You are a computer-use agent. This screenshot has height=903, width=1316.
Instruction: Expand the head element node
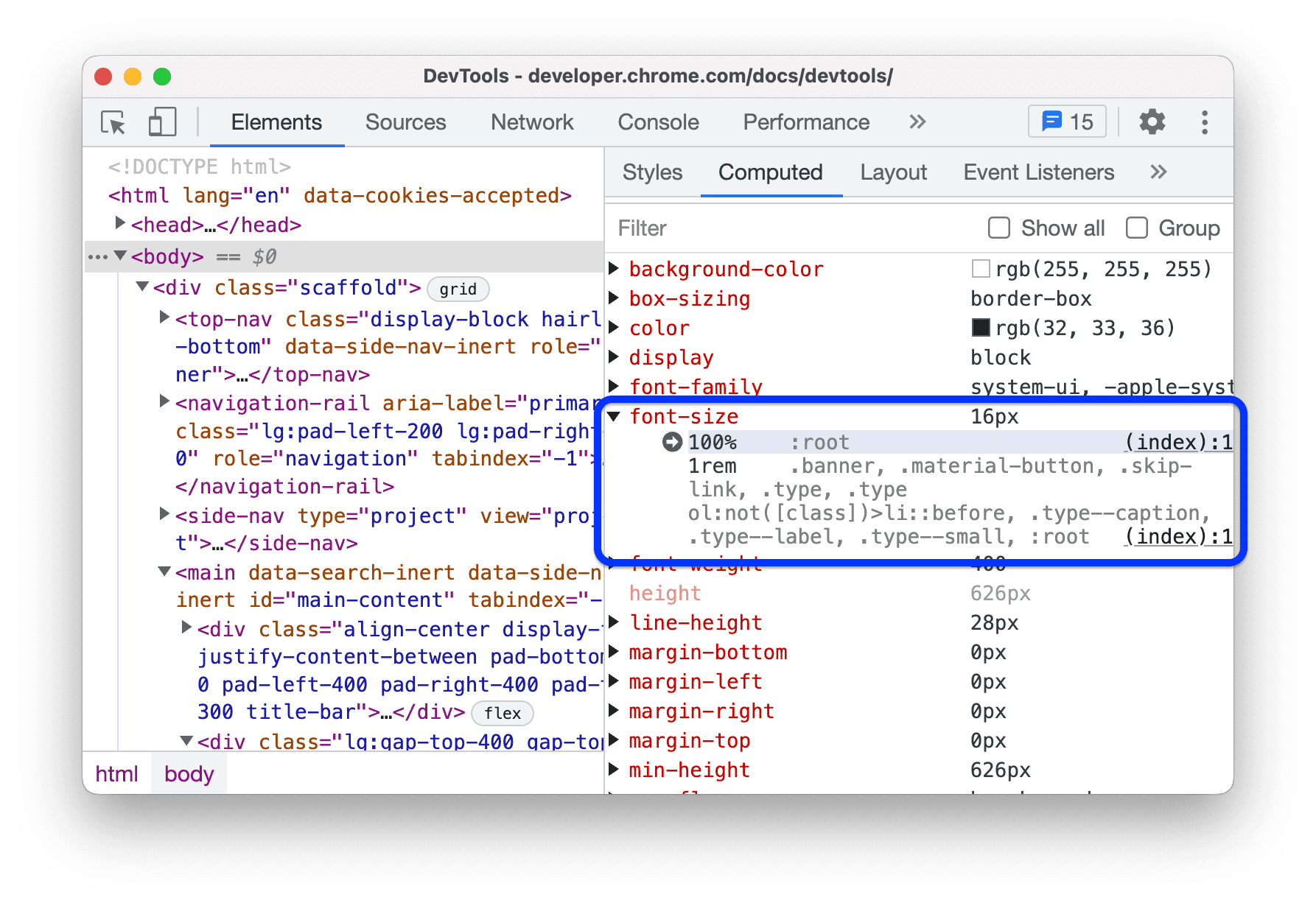coord(120,222)
